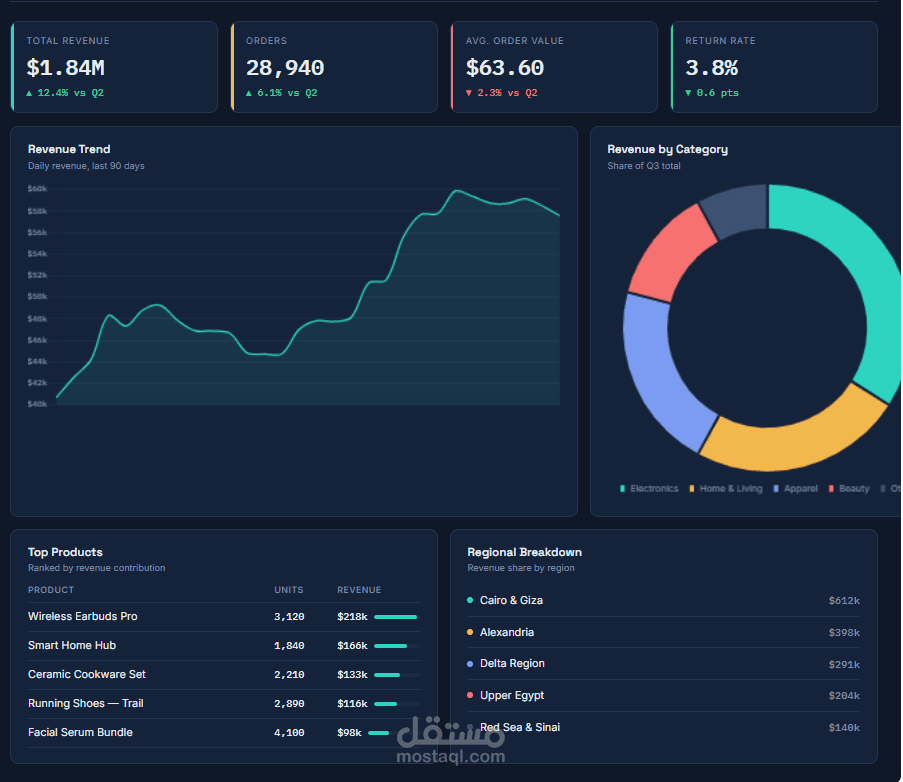The height and width of the screenshot is (782, 903).
Task: Toggle the Home & Living legend entry
Action: pyautogui.click(x=726, y=488)
